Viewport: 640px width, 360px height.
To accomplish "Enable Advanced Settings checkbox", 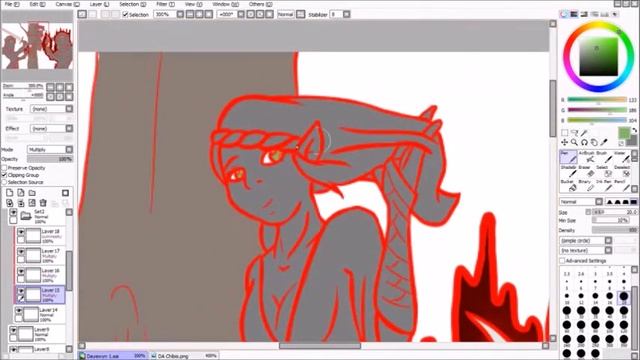I will tap(562, 260).
